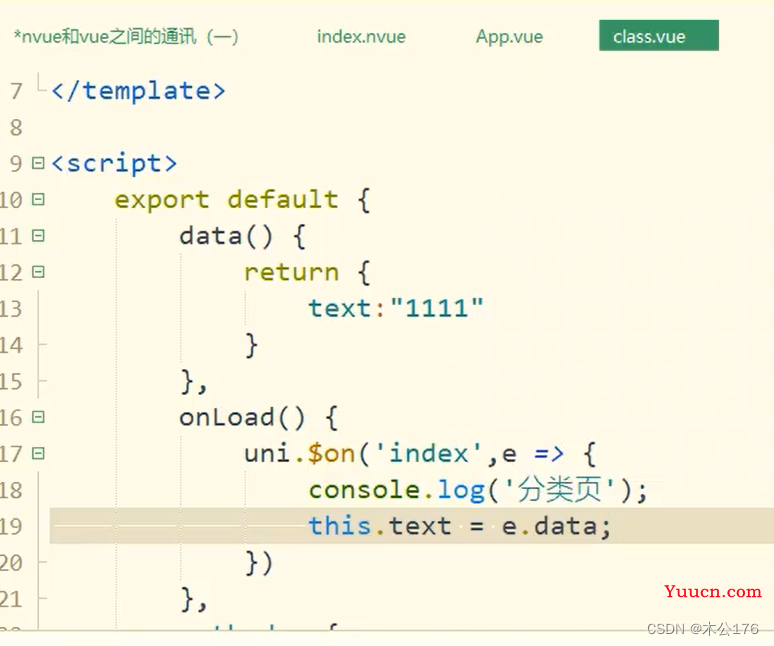Select the class.vue tab

click(x=658, y=36)
